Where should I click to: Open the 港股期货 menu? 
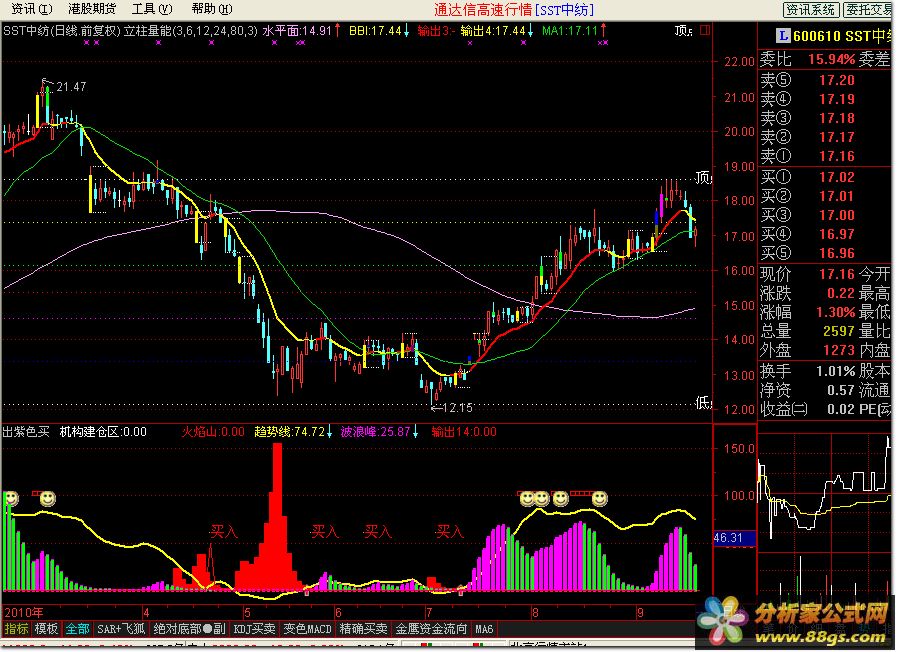(x=92, y=9)
